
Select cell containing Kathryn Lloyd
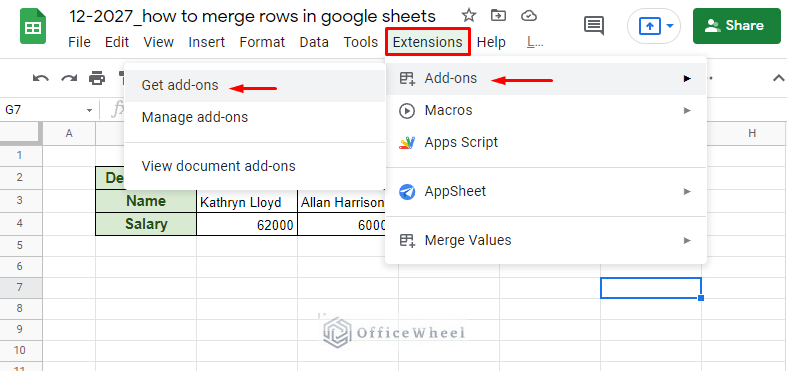pyautogui.click(x=247, y=201)
